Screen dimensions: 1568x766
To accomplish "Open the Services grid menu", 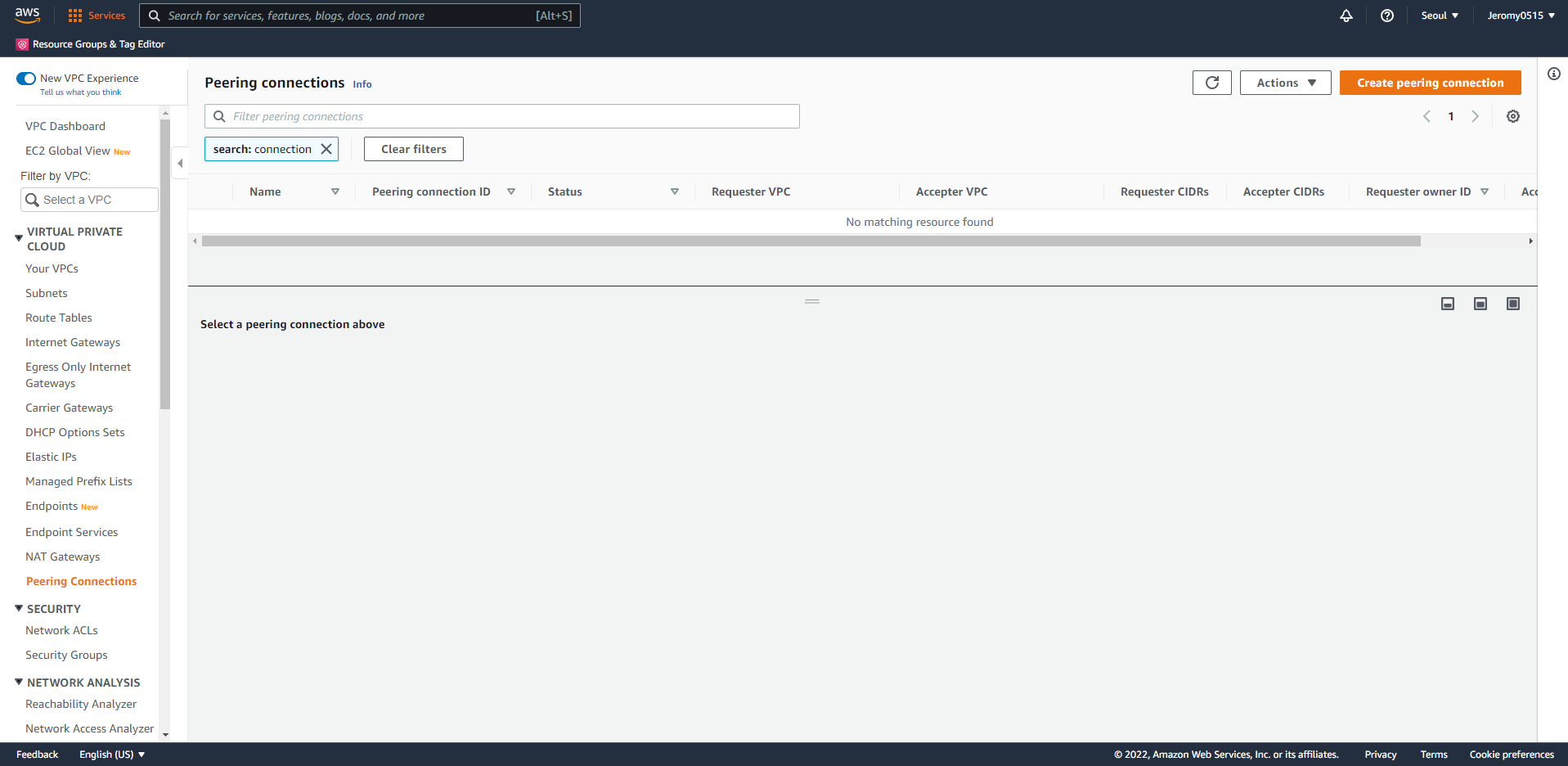I will pos(97,16).
